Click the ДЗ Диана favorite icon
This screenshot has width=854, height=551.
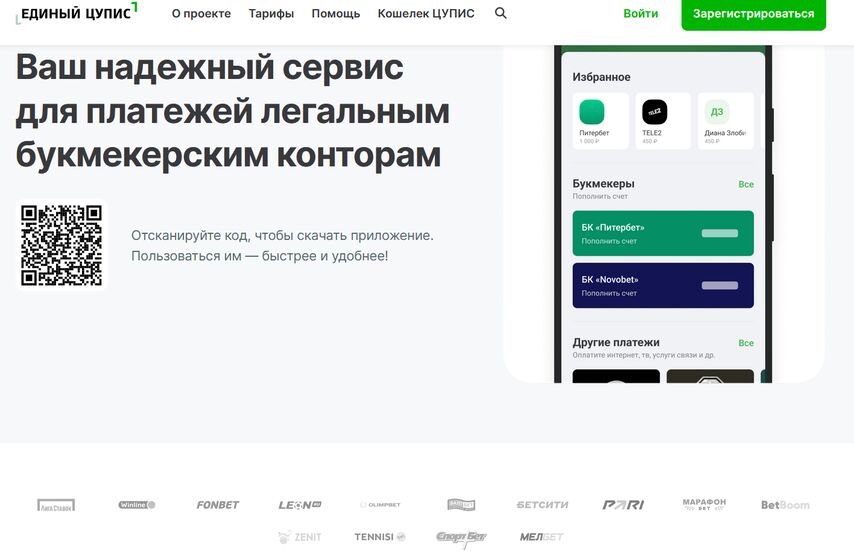tap(717, 112)
